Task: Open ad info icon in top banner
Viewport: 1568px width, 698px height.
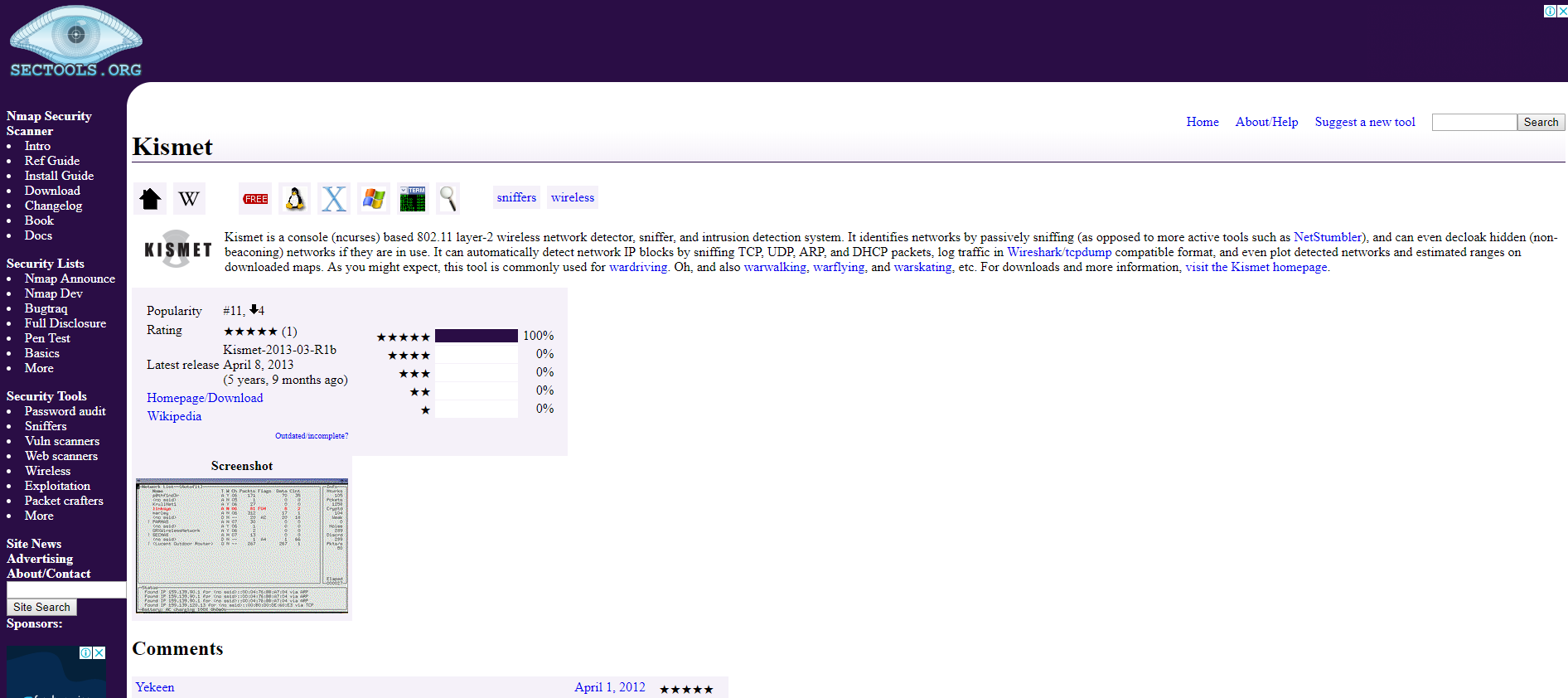Action: [1550, 11]
